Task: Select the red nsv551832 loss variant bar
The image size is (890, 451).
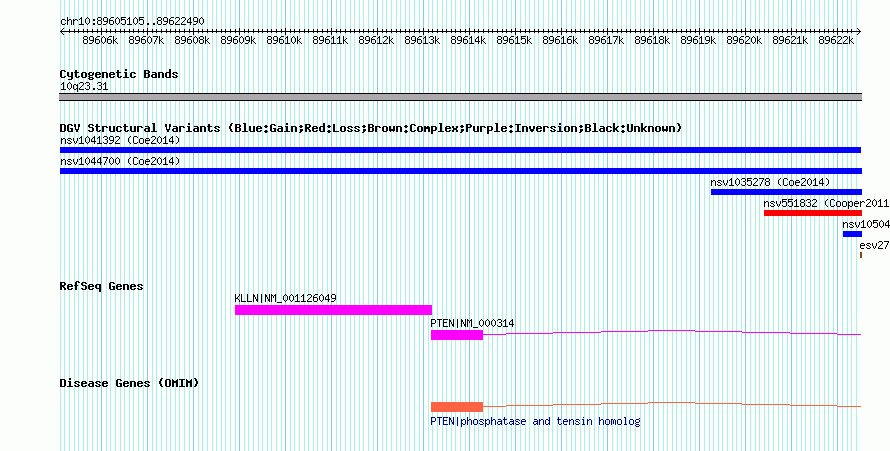Action: [x=813, y=213]
